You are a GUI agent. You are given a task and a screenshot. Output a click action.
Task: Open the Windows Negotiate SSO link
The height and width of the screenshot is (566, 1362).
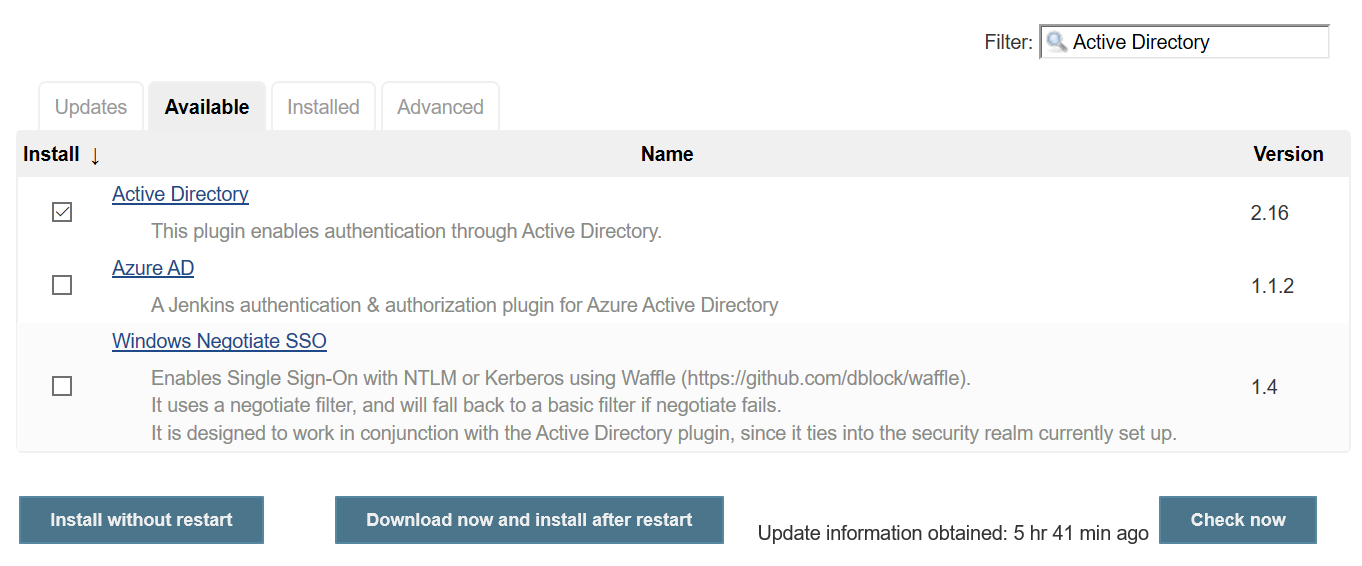219,341
